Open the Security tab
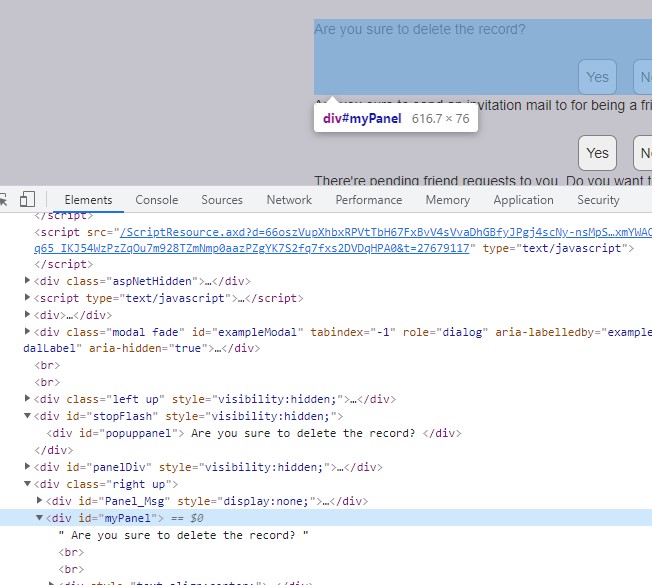 coord(598,200)
